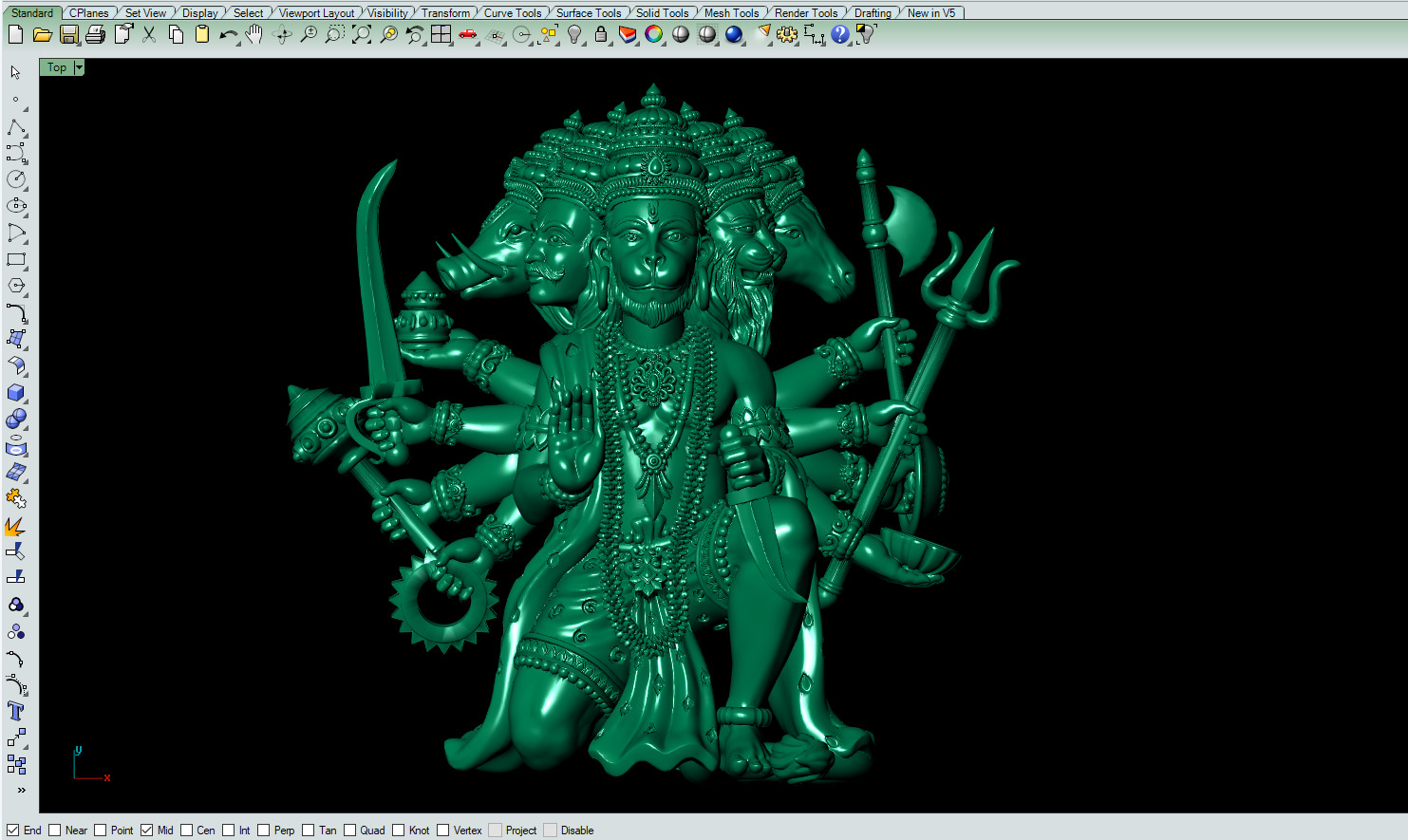1408x840 pixels.
Task: Select the Ellipse tool in sidebar
Action: click(x=16, y=206)
